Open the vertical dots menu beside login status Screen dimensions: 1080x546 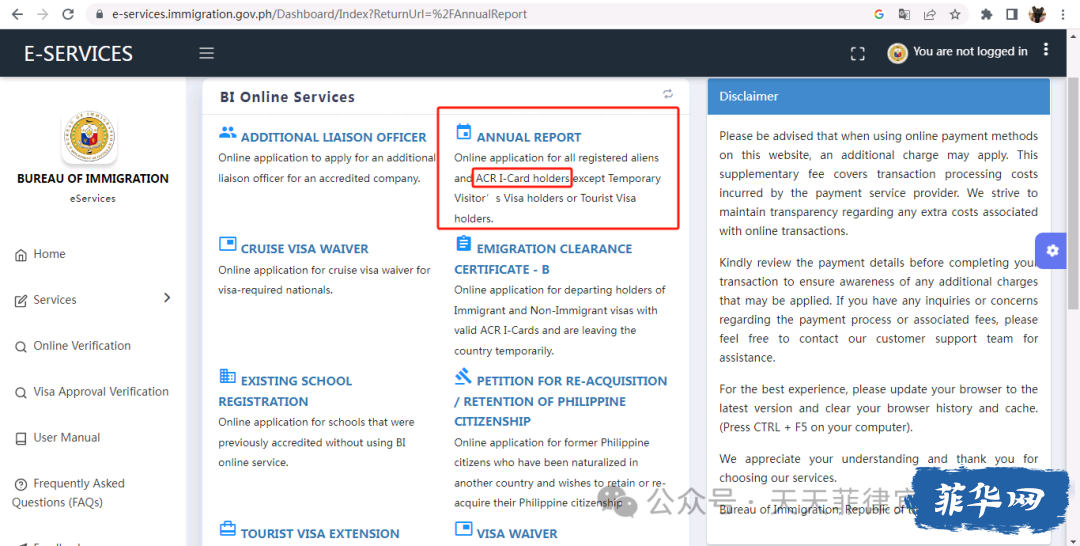click(x=1046, y=50)
